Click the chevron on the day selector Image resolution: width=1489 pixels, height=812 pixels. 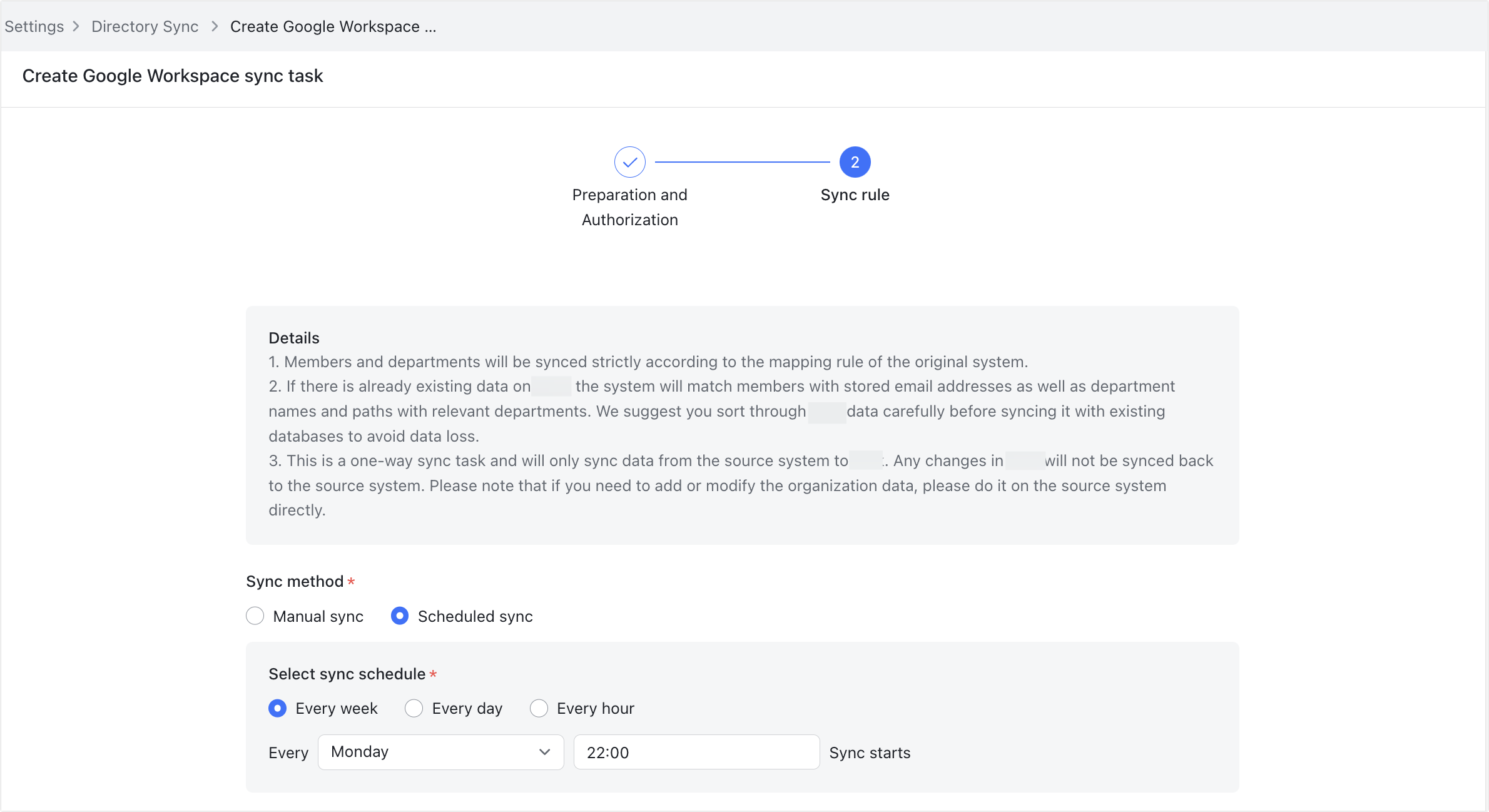point(544,752)
